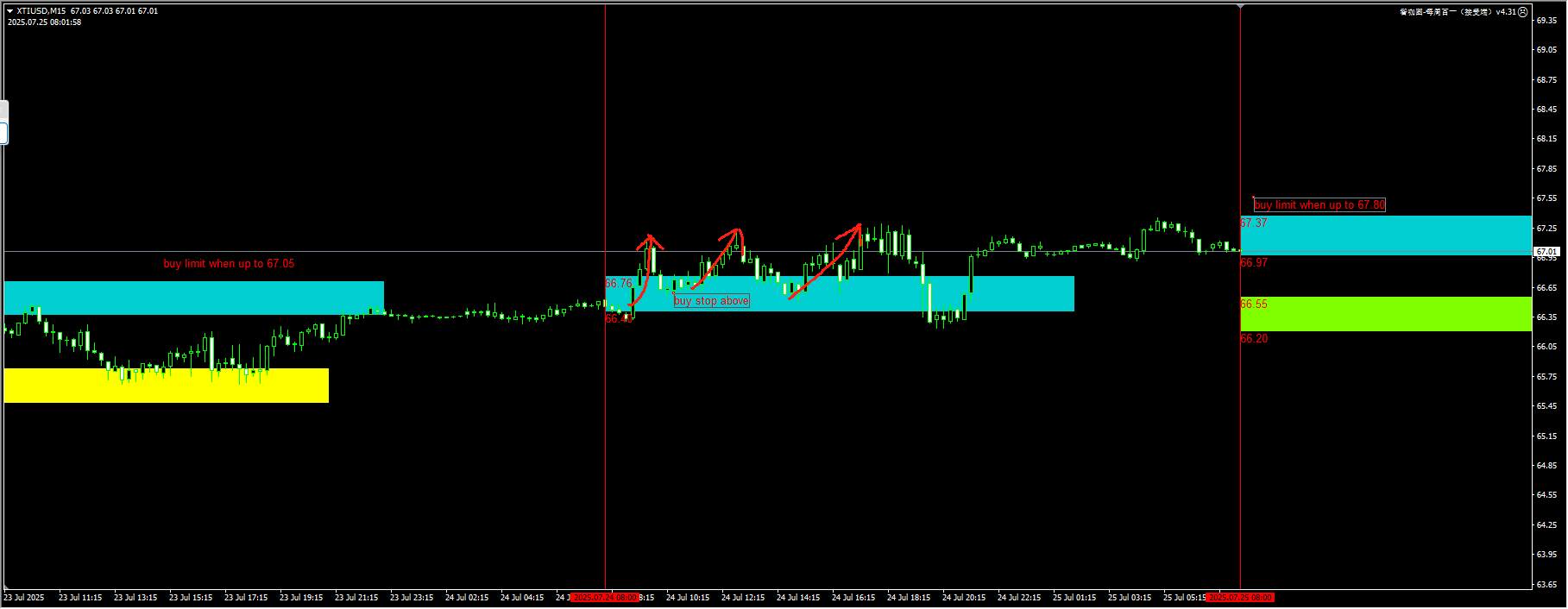Click the red 2025.07.25 08:00 time marker

pyautogui.click(x=1240, y=598)
